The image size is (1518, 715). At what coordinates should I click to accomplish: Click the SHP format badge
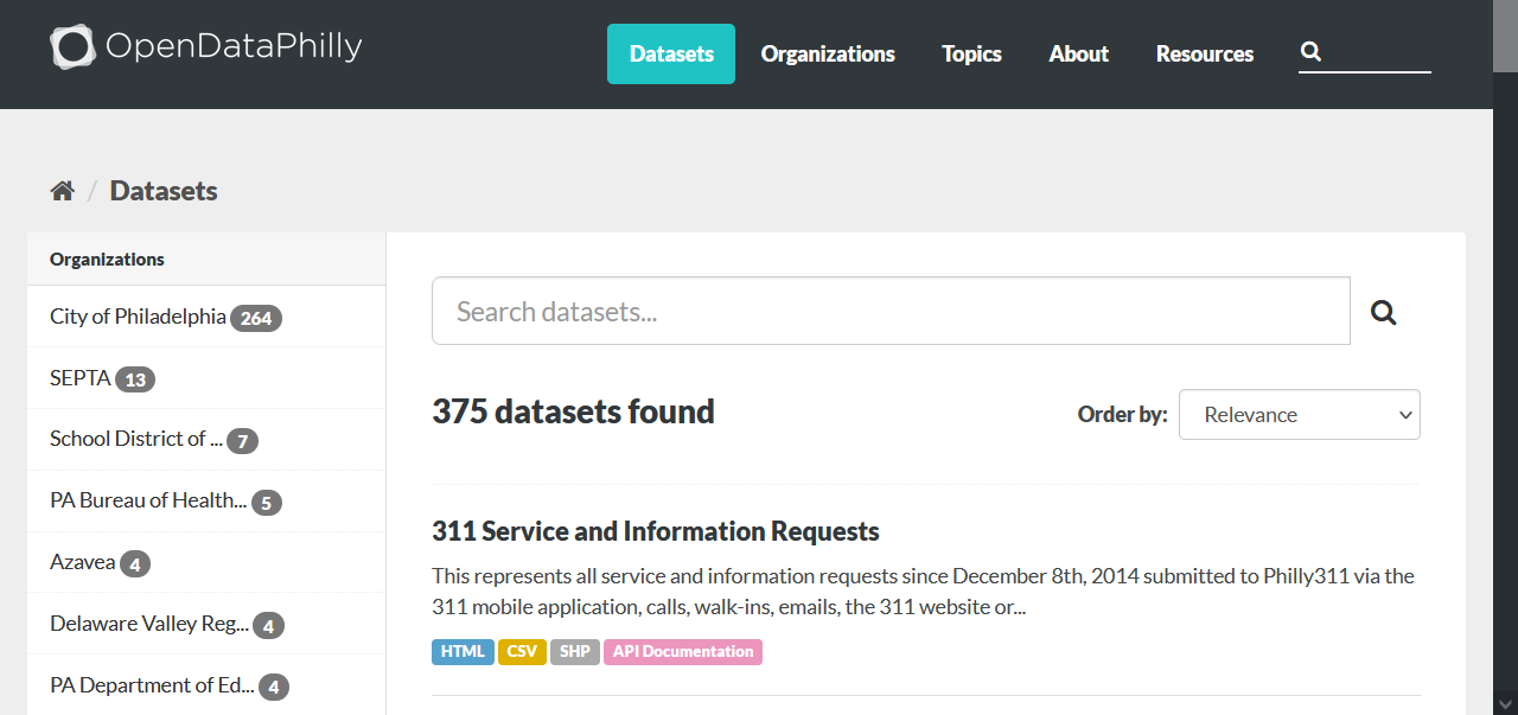tap(575, 652)
